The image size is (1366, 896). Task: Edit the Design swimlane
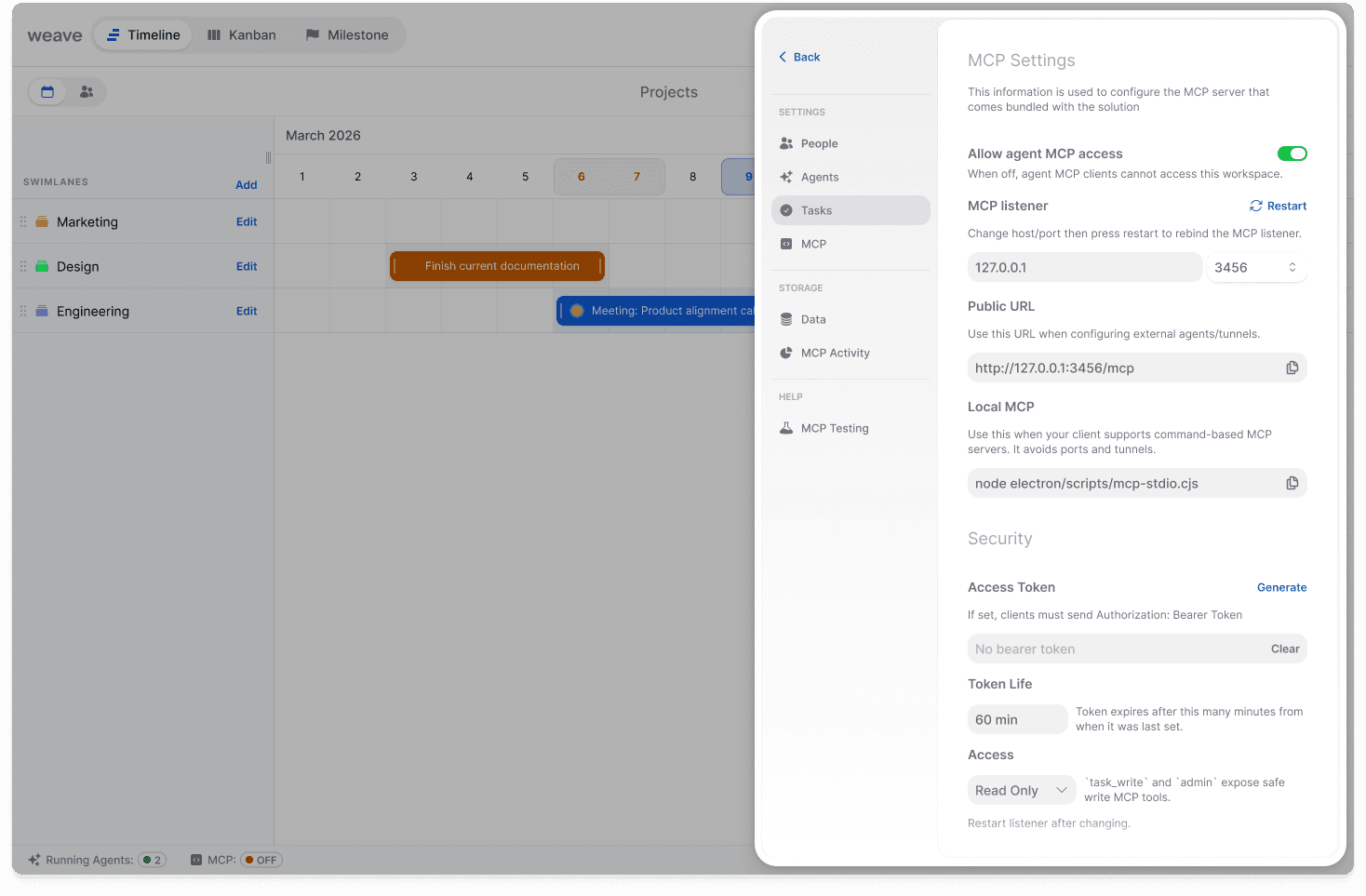coord(247,266)
